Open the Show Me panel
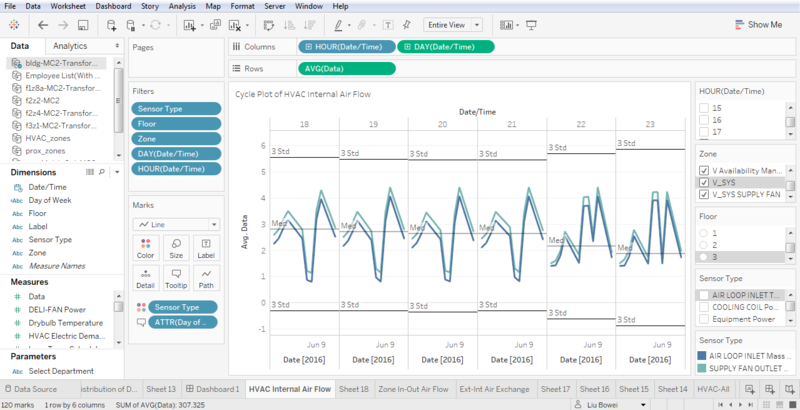The height and width of the screenshot is (410, 800). 758,24
